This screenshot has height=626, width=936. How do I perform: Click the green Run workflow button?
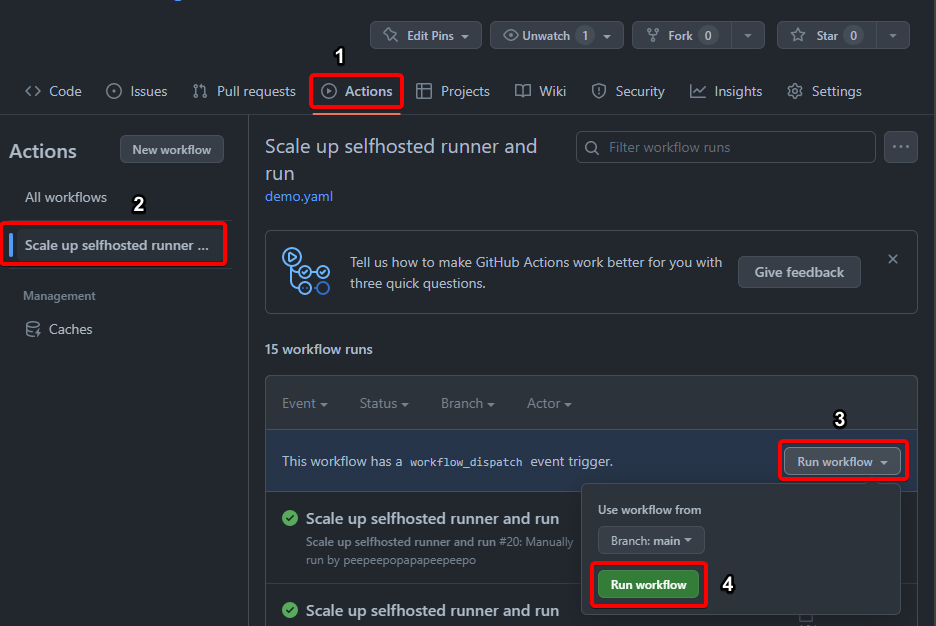648,585
